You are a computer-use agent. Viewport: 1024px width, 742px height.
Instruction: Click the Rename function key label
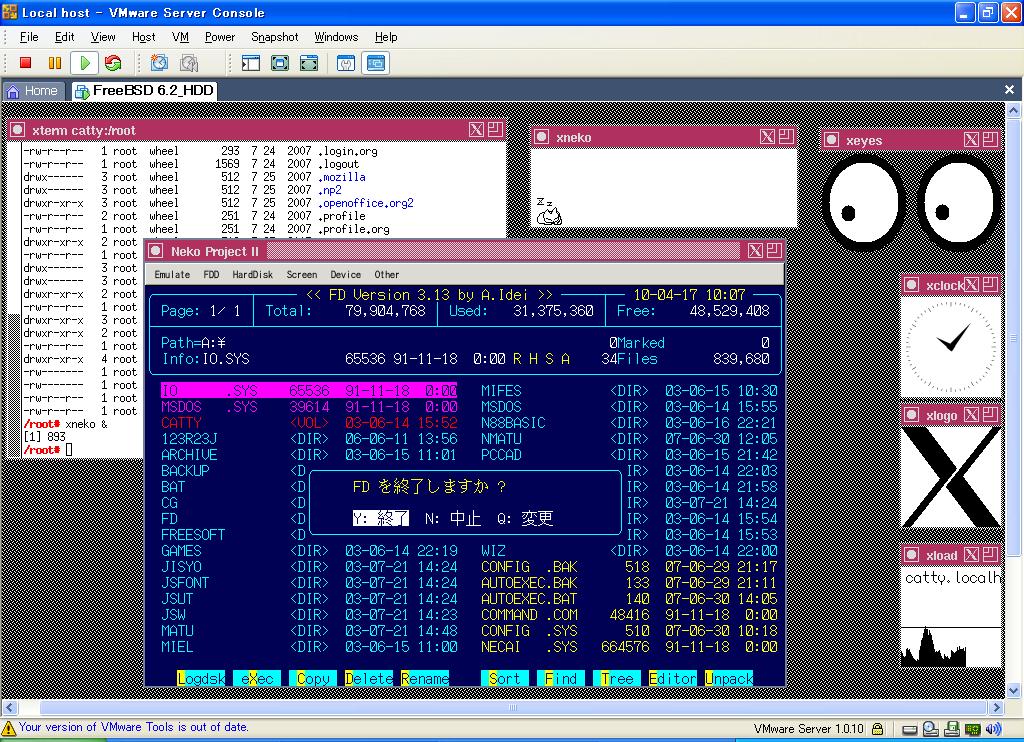coord(425,679)
